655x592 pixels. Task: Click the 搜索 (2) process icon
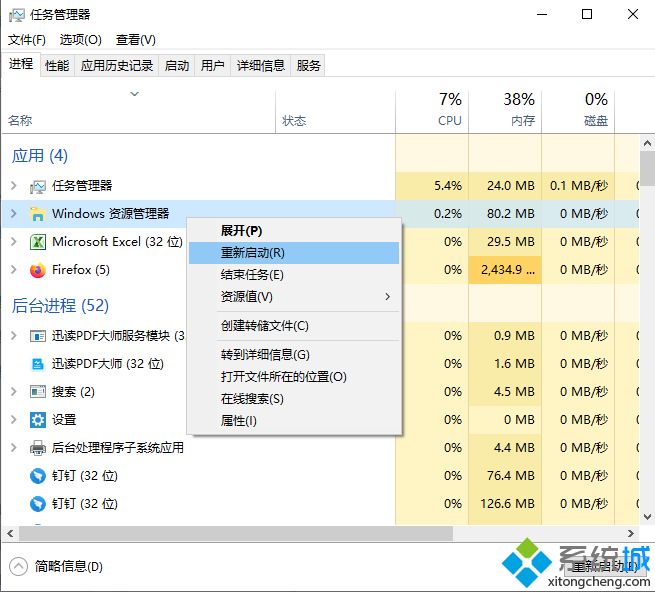[38, 392]
